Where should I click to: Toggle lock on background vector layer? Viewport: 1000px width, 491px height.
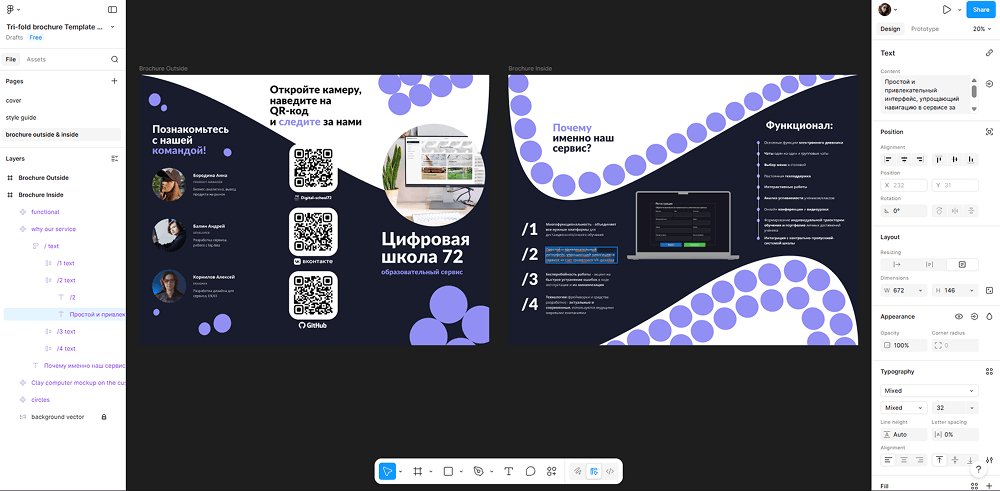coord(104,417)
